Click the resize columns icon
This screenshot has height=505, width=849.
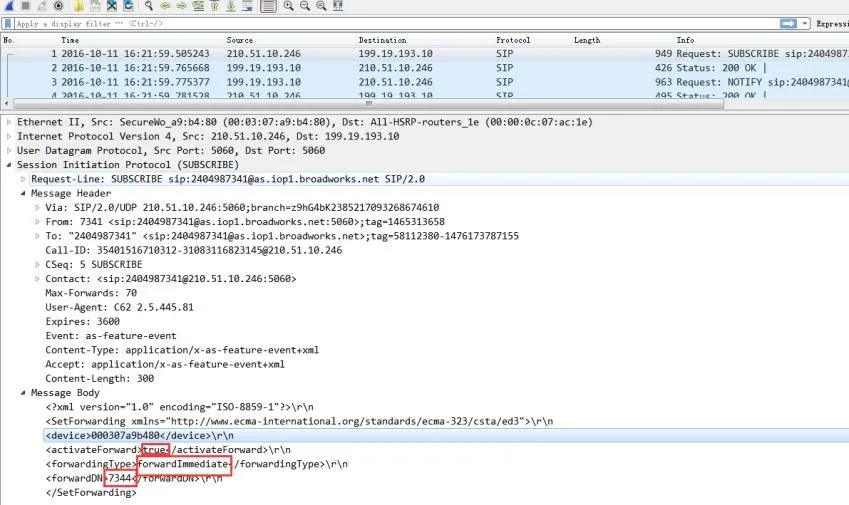tap(337, 6)
